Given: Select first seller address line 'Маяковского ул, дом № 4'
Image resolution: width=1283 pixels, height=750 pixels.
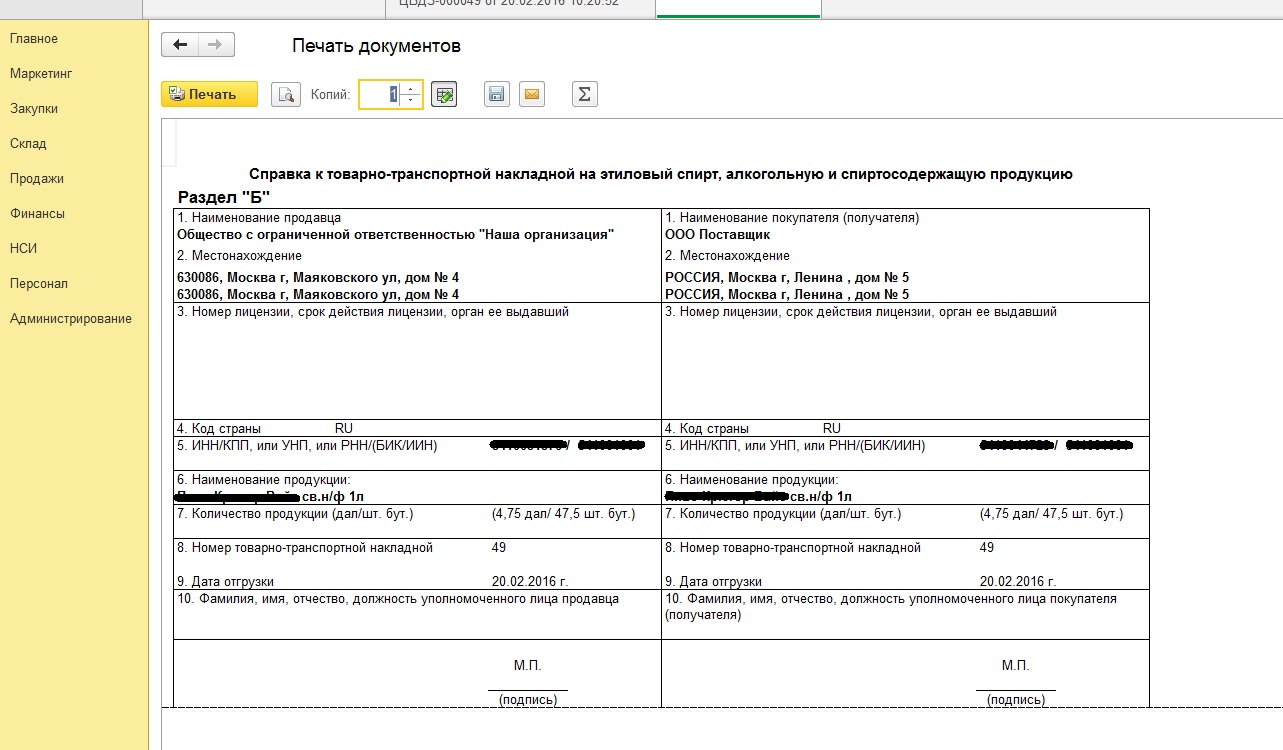Looking at the screenshot, I should 317,277.
